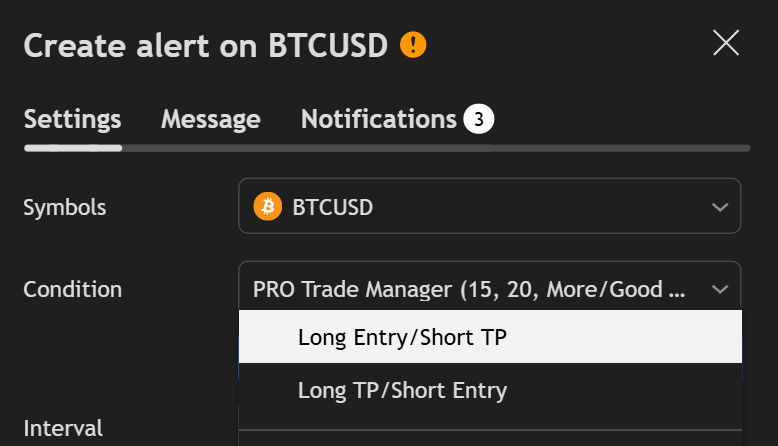Click the Interval field label

point(62,428)
